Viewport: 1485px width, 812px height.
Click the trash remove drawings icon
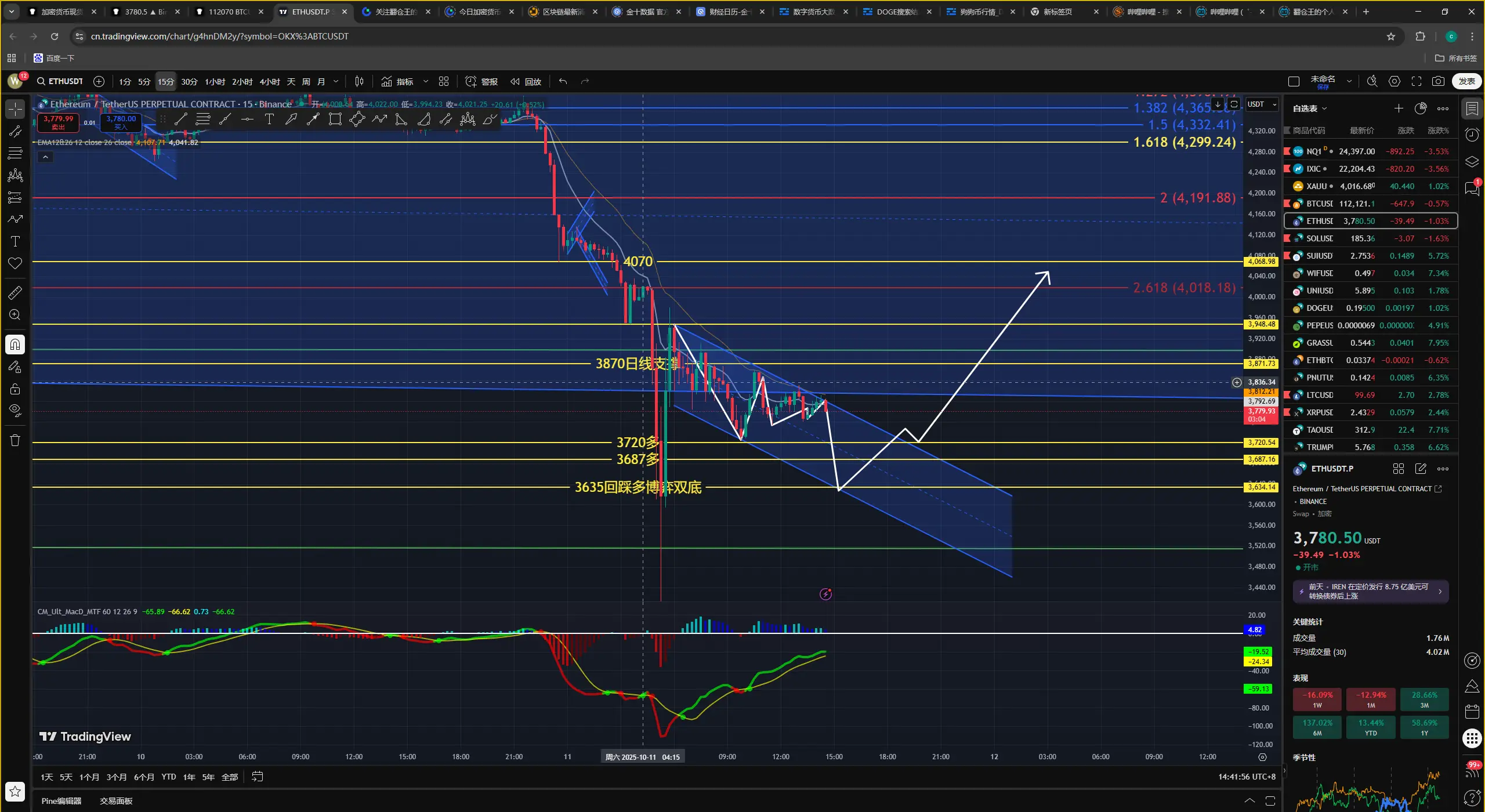[x=15, y=440]
